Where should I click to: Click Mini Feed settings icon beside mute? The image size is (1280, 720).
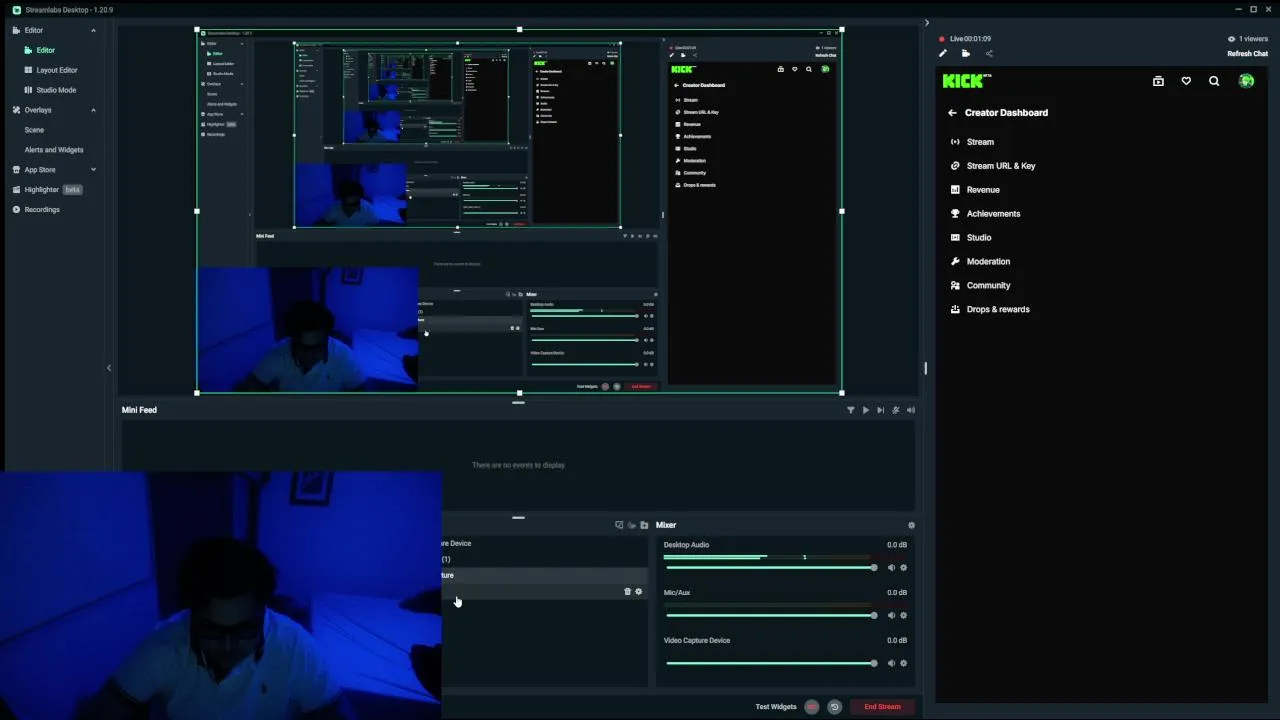895,410
